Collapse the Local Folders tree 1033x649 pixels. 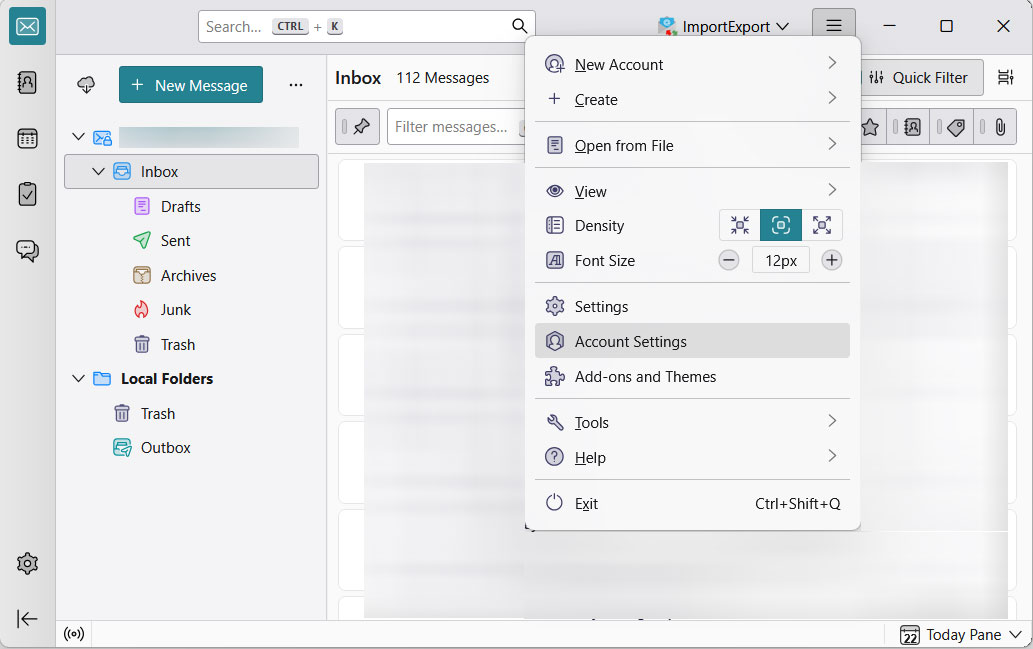click(x=79, y=379)
